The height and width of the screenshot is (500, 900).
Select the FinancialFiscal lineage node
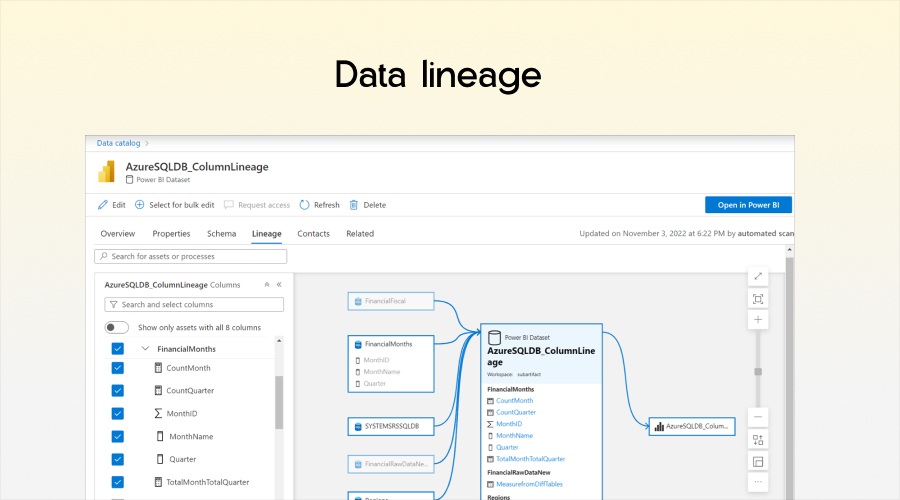click(x=391, y=301)
